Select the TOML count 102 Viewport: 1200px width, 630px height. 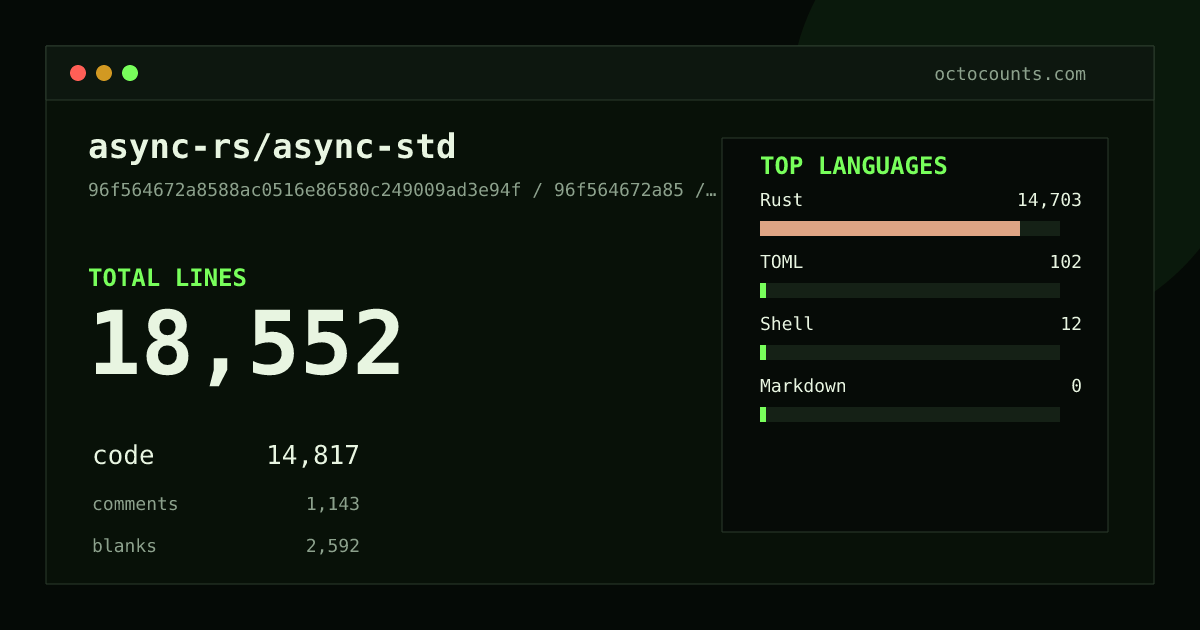pos(1065,262)
